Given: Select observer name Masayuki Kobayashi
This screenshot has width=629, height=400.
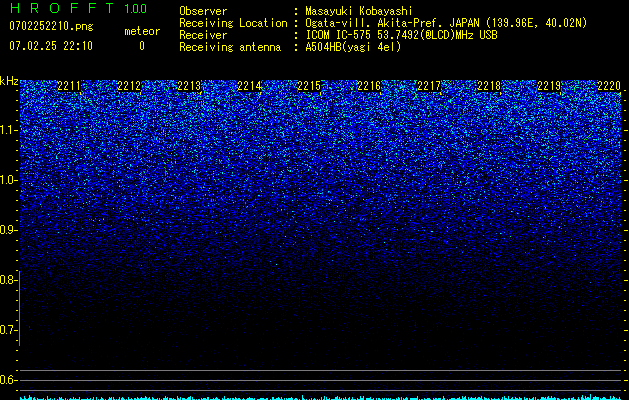Looking at the screenshot, I should (x=359, y=11).
